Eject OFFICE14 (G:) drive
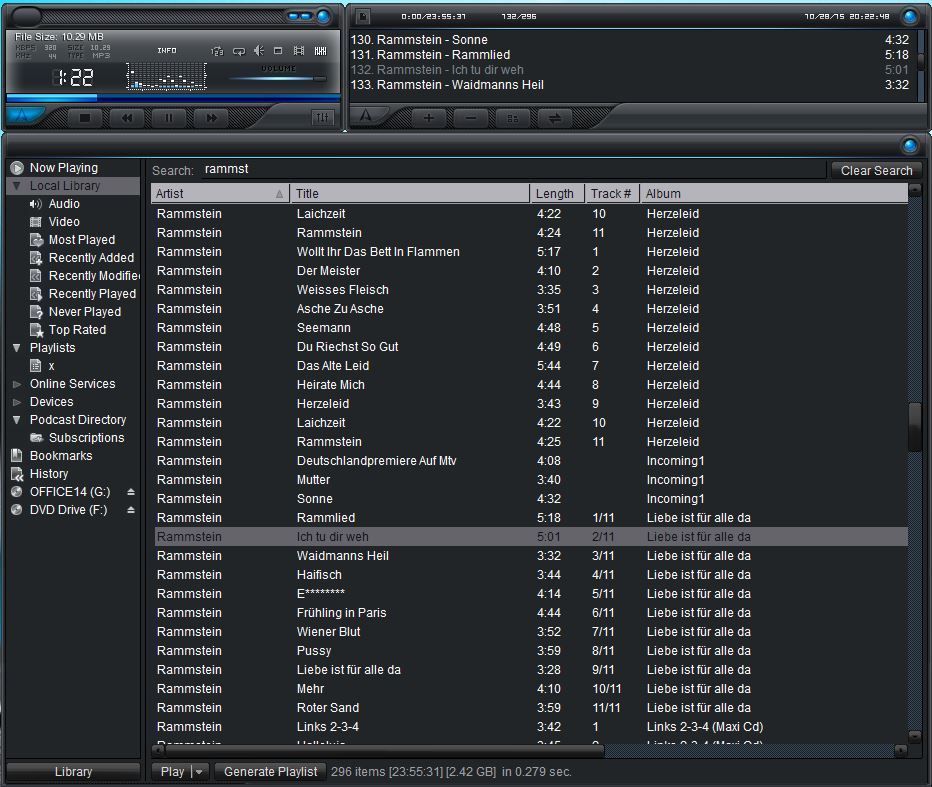Screen dimensions: 932x787 point(131,492)
